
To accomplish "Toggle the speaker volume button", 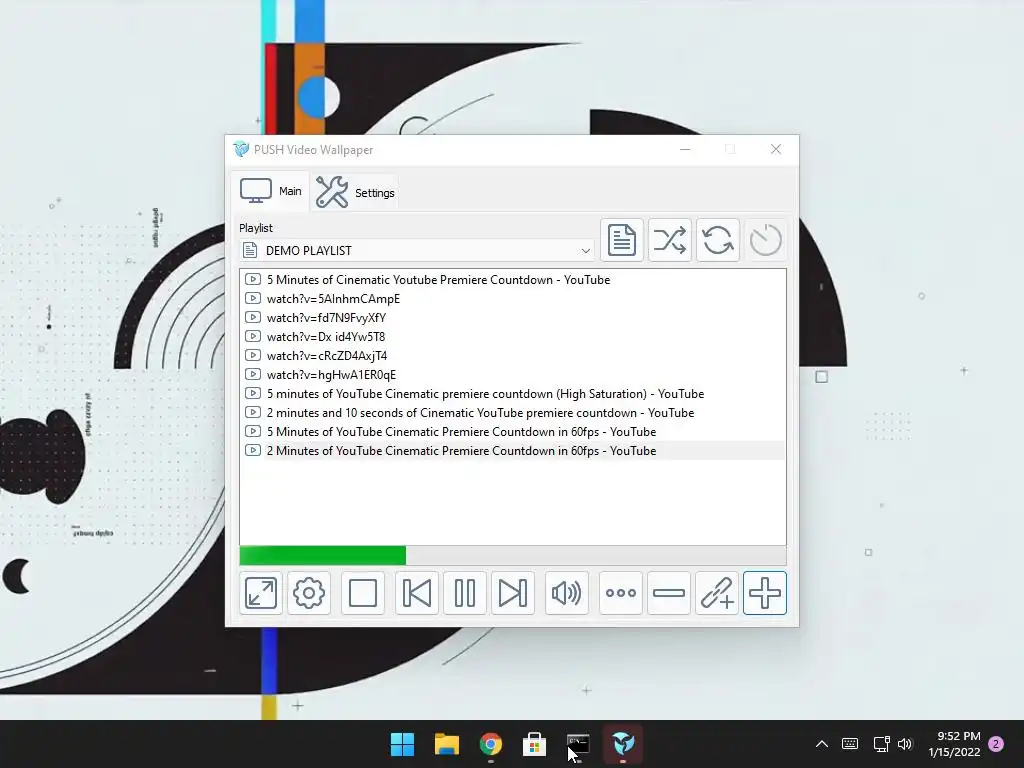I will click(x=566, y=593).
